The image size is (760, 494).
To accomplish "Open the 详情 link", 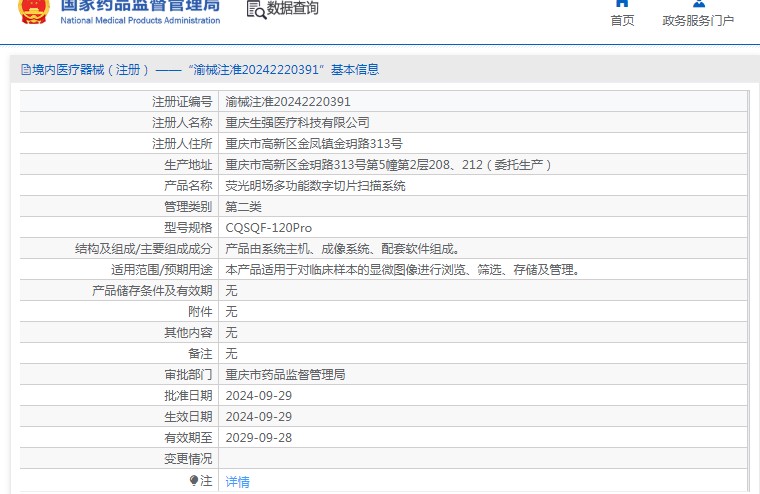I will pos(238,481).
